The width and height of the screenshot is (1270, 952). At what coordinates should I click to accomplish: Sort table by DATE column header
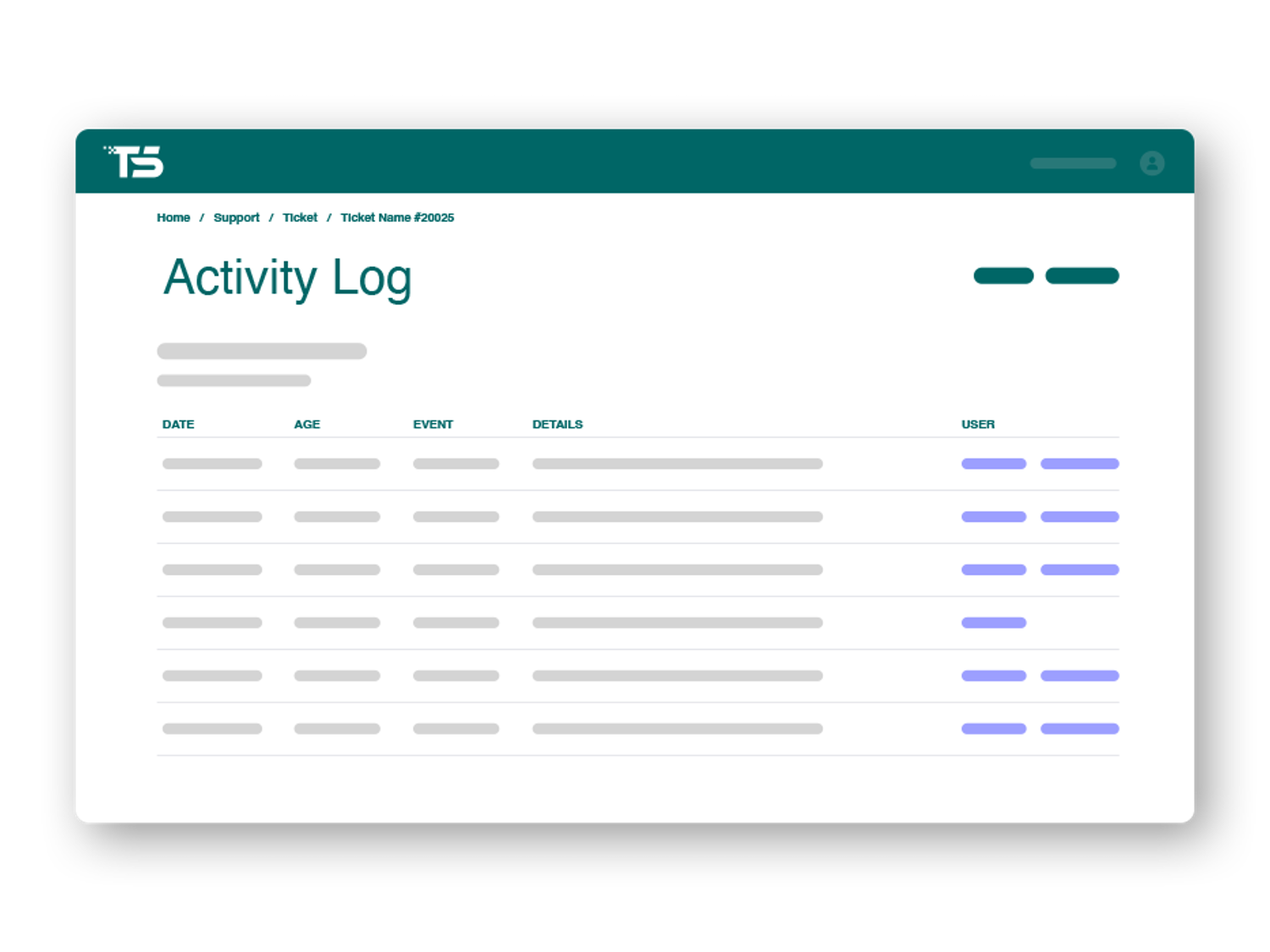coord(178,424)
